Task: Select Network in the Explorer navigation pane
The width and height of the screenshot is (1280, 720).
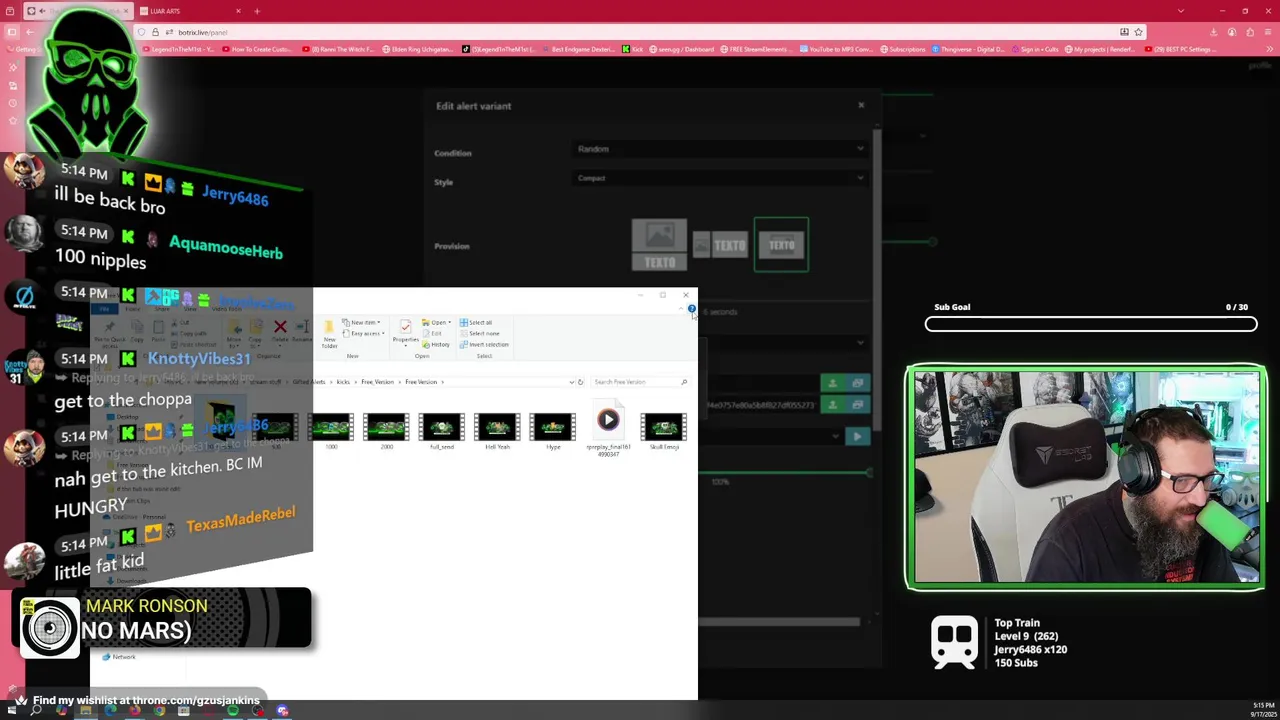Action: (x=119, y=657)
